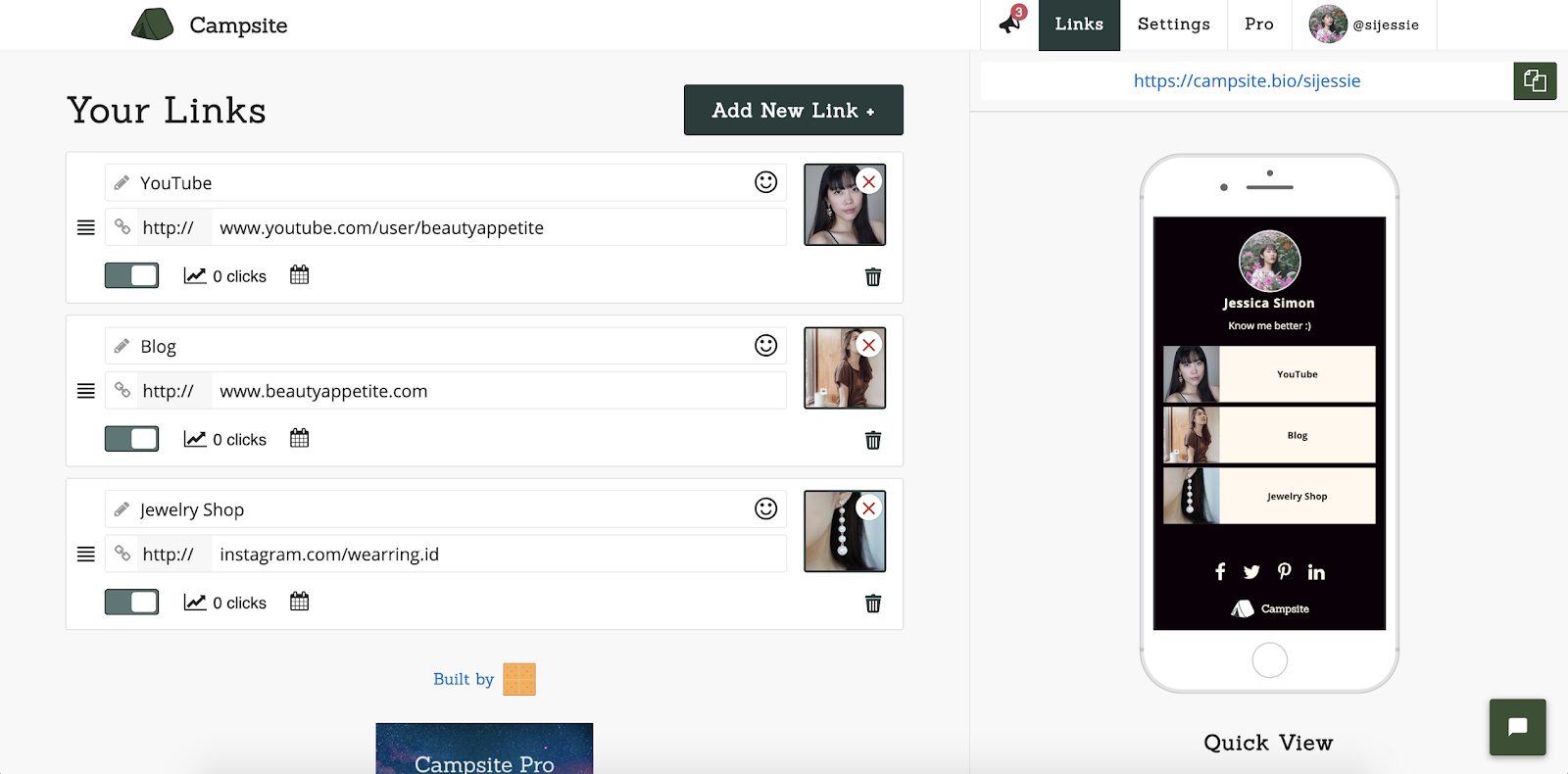Toggle the Jewelry Shop link on/off switch

point(131,602)
